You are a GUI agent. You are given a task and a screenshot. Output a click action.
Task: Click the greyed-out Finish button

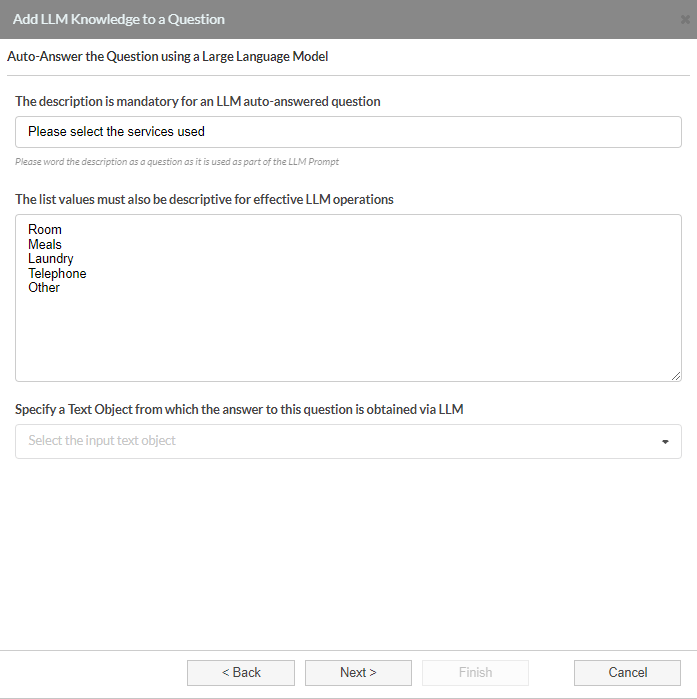click(476, 673)
